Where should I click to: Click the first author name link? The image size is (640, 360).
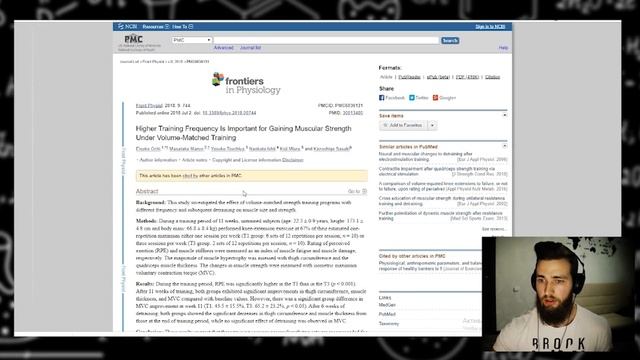click(148, 149)
